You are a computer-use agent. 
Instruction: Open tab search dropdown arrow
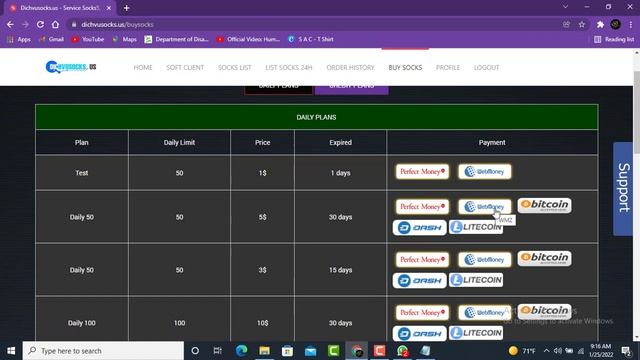pos(565,7)
